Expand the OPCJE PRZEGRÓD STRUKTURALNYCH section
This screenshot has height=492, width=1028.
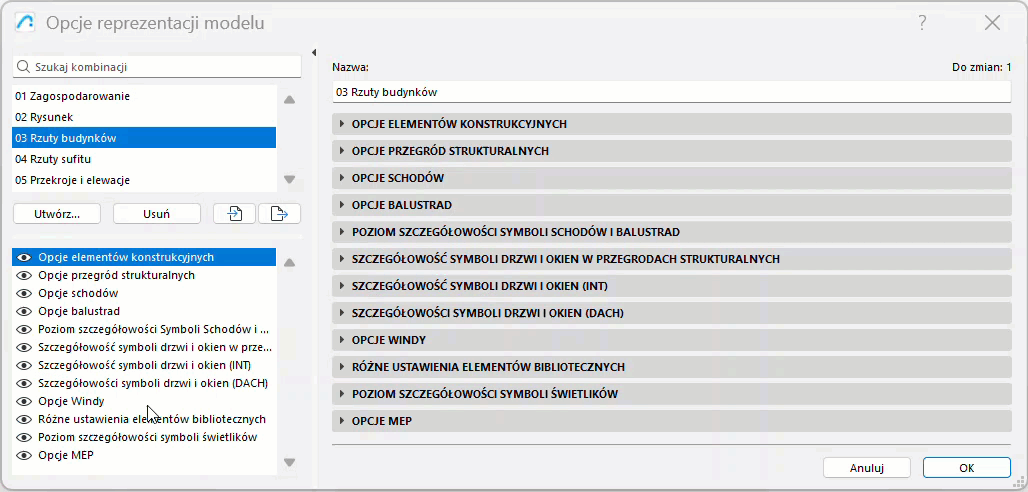672,151
